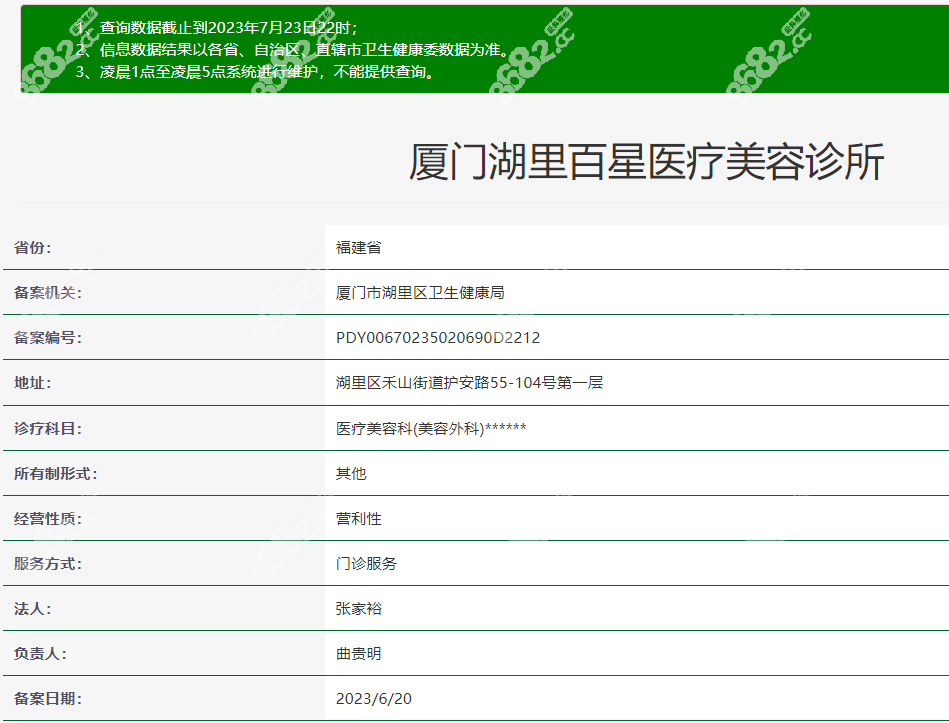The image size is (949, 723).
Task: Click the 经营性质 label
Action: (x=48, y=519)
